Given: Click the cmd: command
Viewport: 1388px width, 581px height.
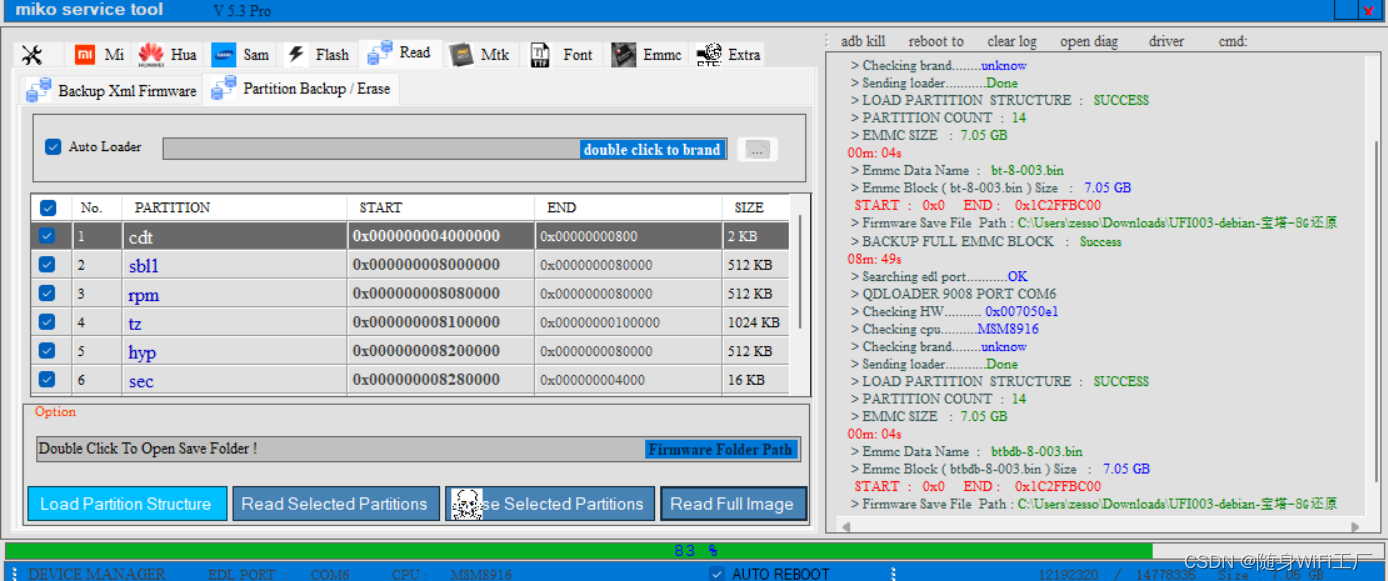Looking at the screenshot, I should coord(1233,41).
